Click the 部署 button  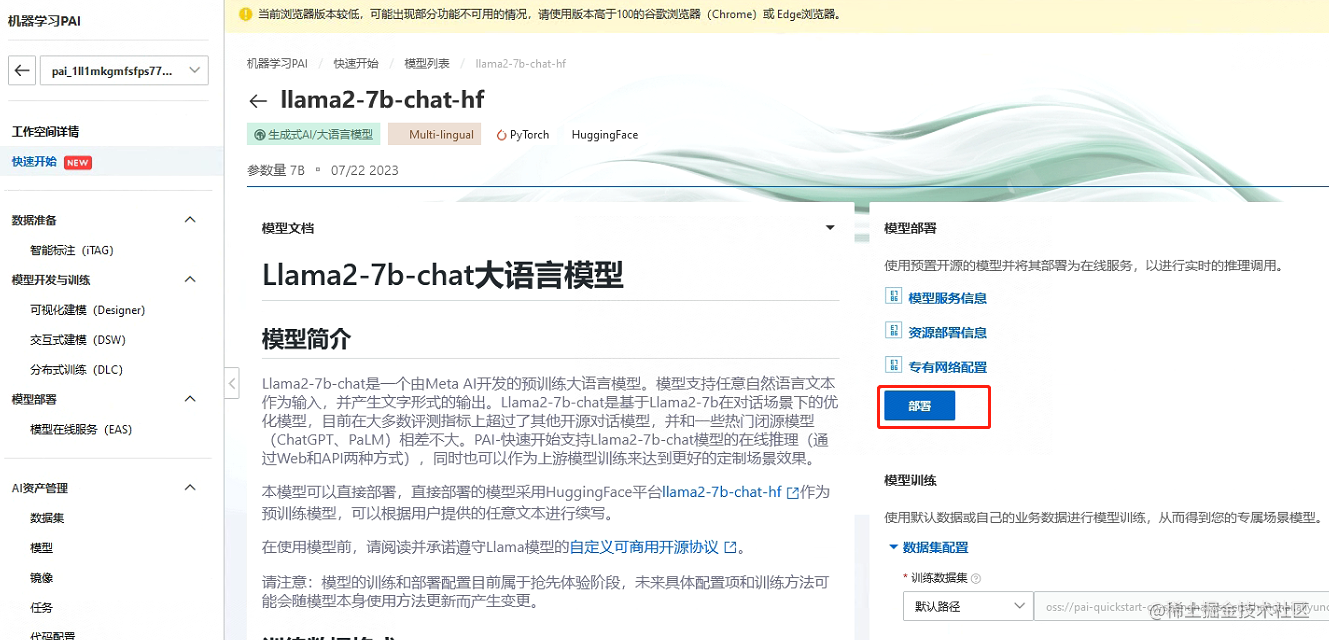pos(917,406)
